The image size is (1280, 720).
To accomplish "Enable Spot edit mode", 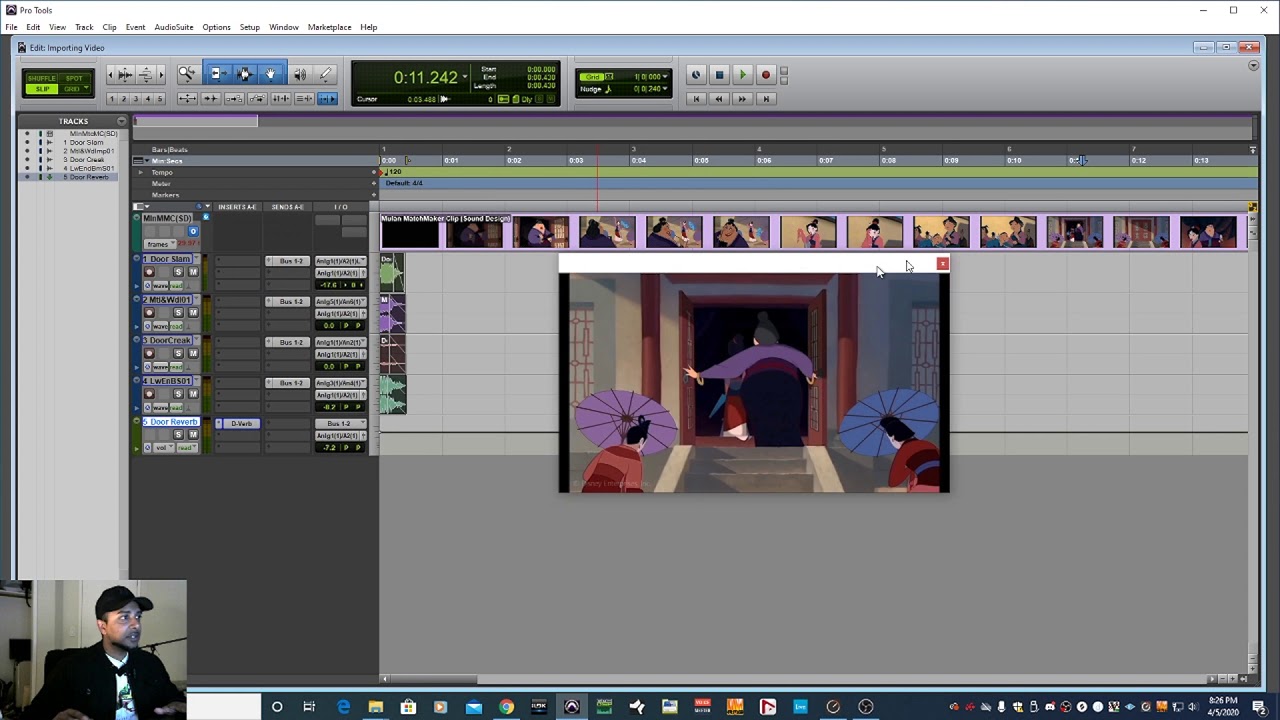I will tap(74, 78).
